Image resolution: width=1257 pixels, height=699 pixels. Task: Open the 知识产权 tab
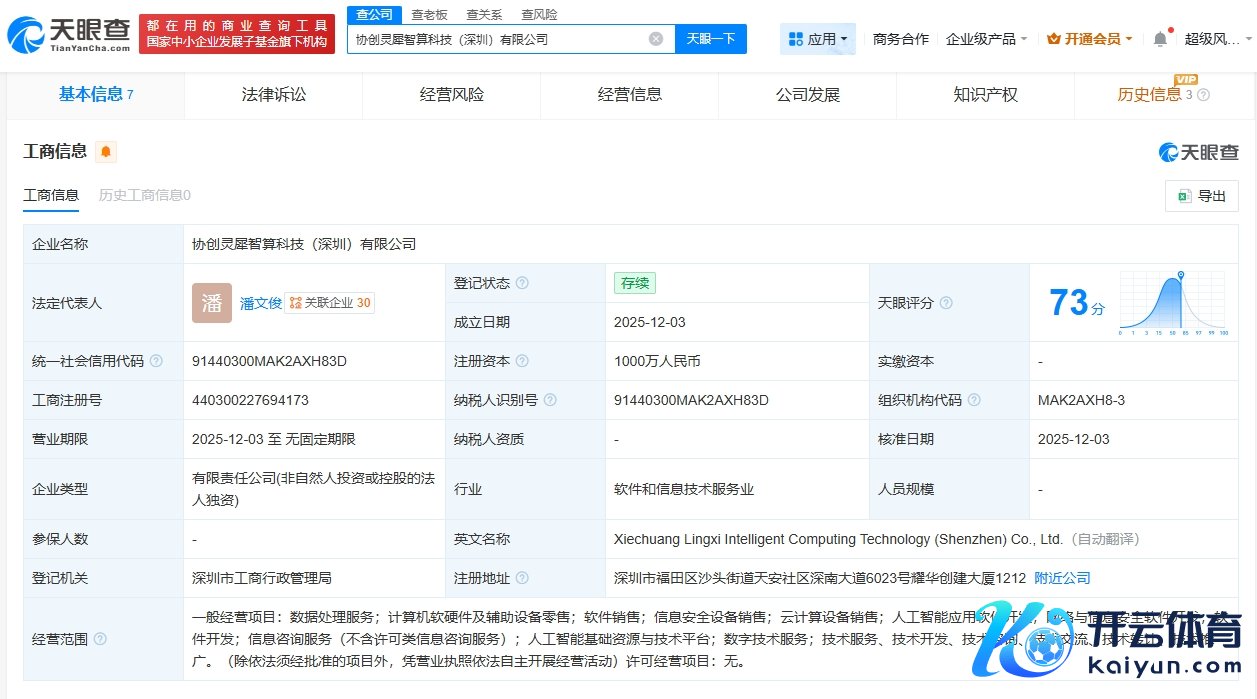click(985, 95)
